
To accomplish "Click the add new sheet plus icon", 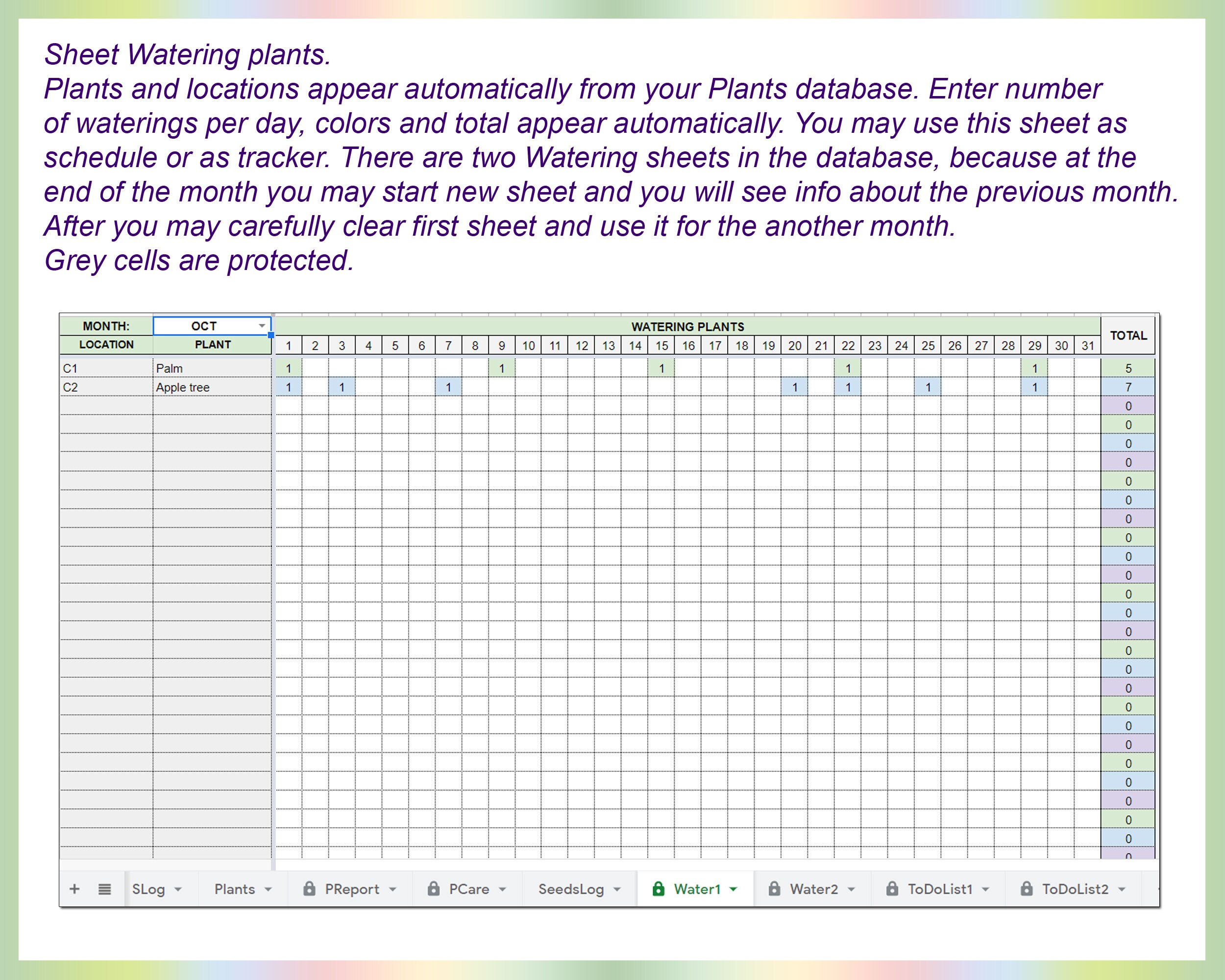I will click(74, 889).
